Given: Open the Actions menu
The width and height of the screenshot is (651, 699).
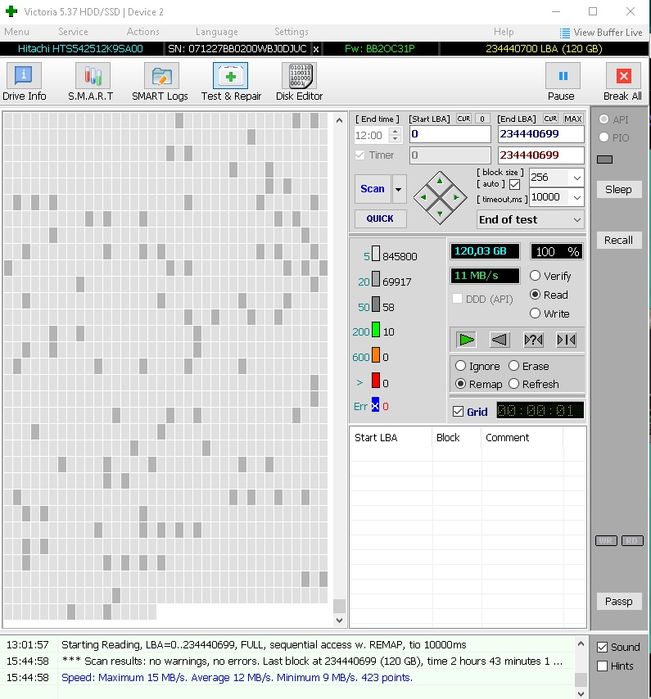Looking at the screenshot, I should (143, 32).
